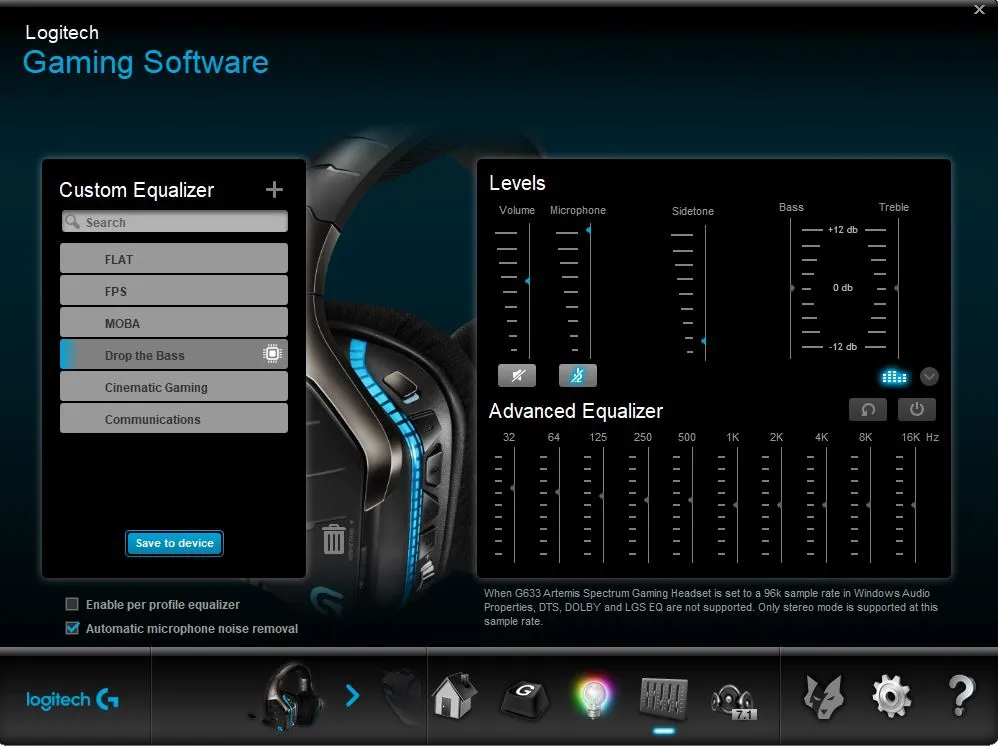Select the Drop the Bass preset

click(x=174, y=354)
